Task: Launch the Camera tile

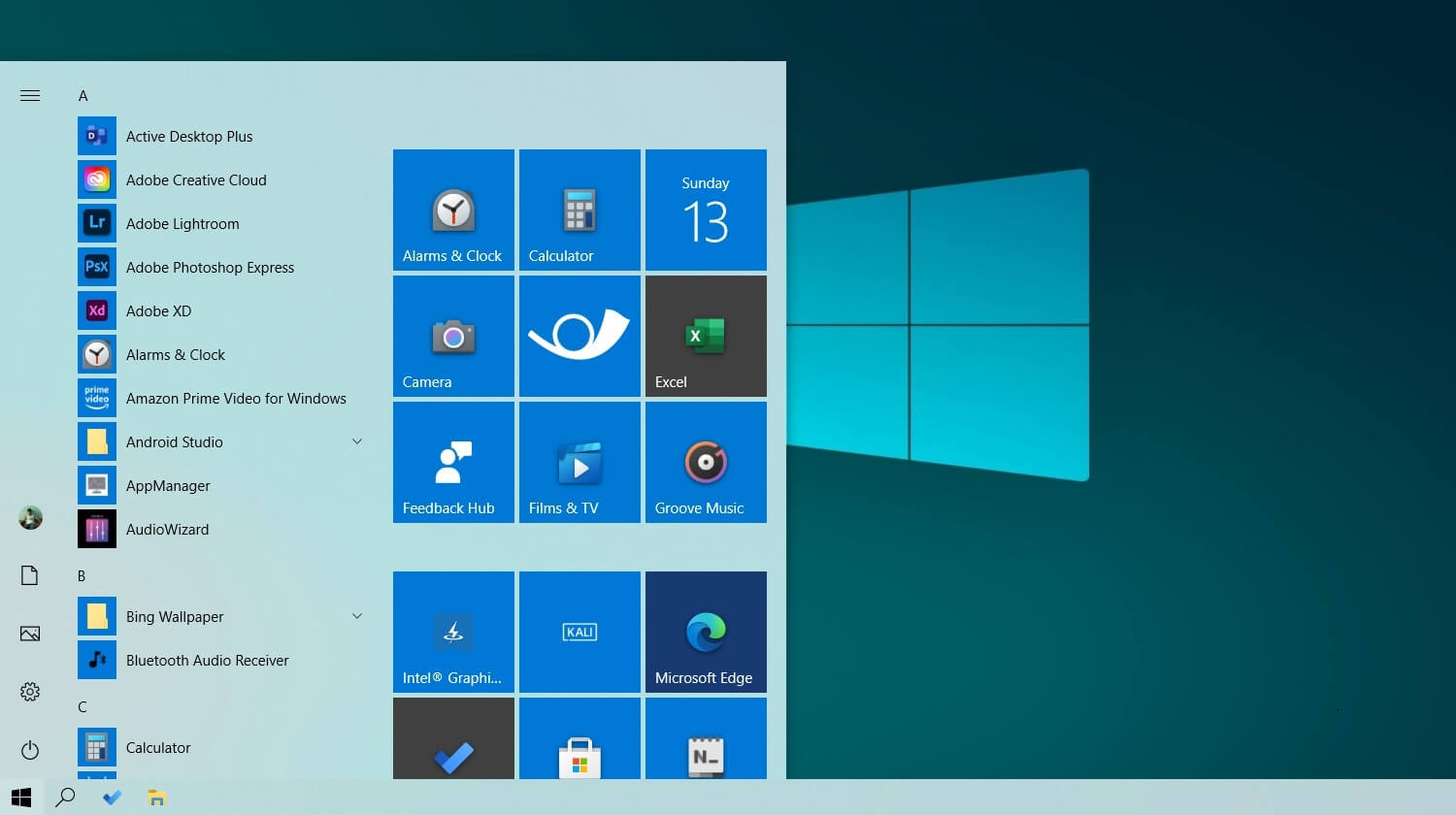Action: coord(453,336)
